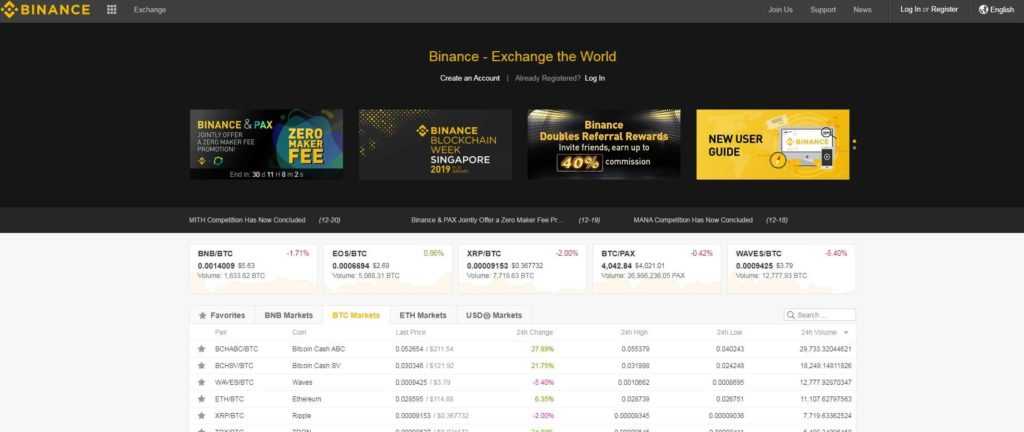Select the BNB Markets tab
This screenshot has height=432, width=1024.
pos(289,315)
